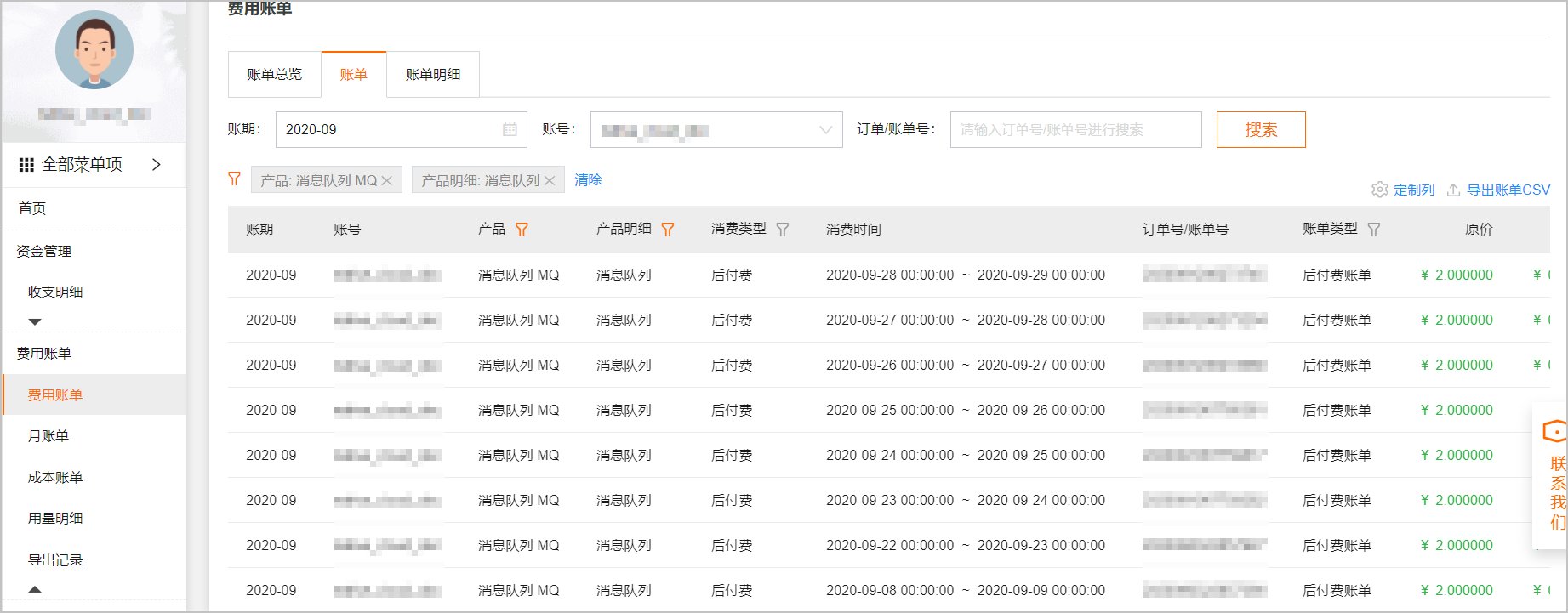
Task: Select the row starting 2020-09-26 00:00:00
Action: pos(889,365)
